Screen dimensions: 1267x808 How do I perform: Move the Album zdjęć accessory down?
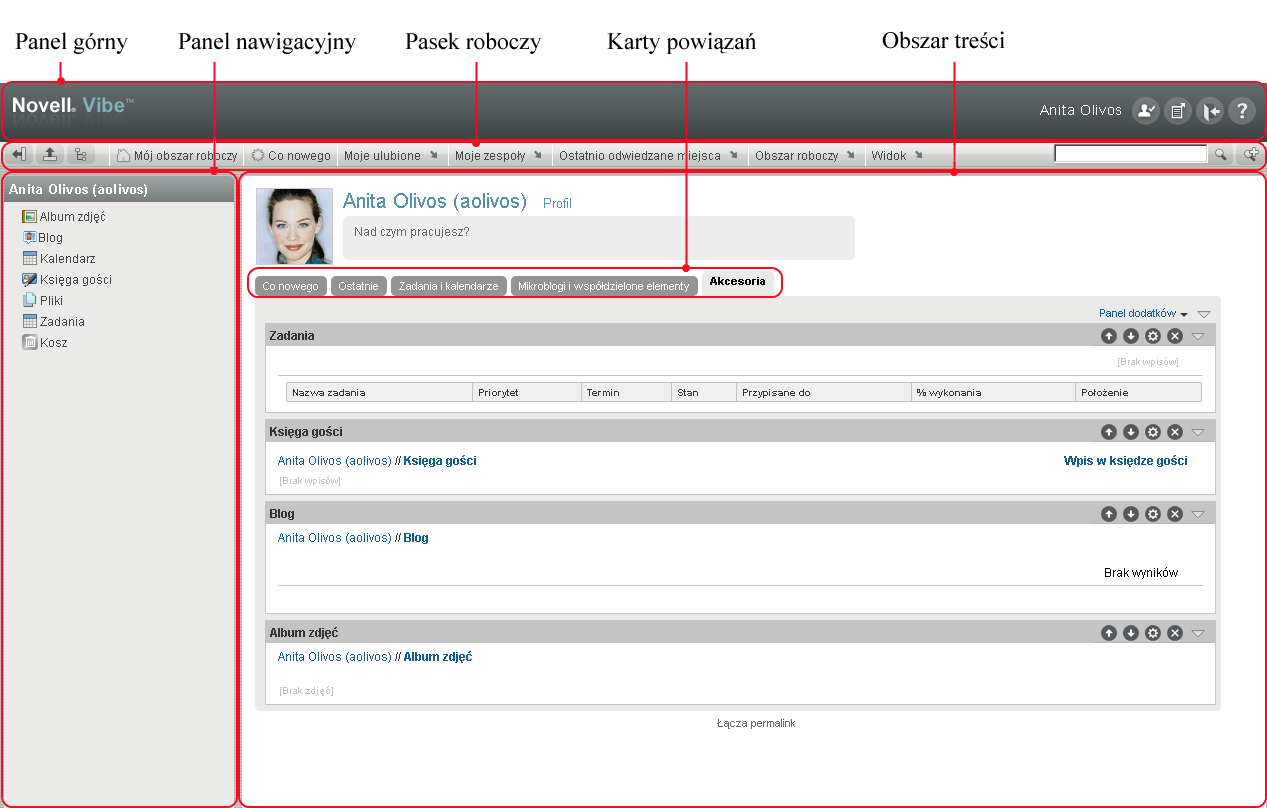pos(1131,633)
